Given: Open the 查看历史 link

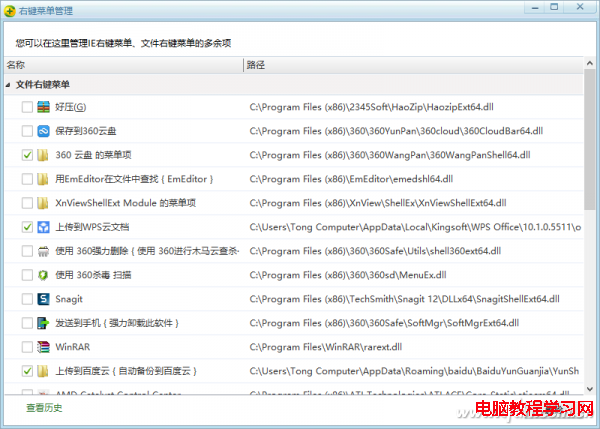Looking at the screenshot, I should pyautogui.click(x=44, y=408).
